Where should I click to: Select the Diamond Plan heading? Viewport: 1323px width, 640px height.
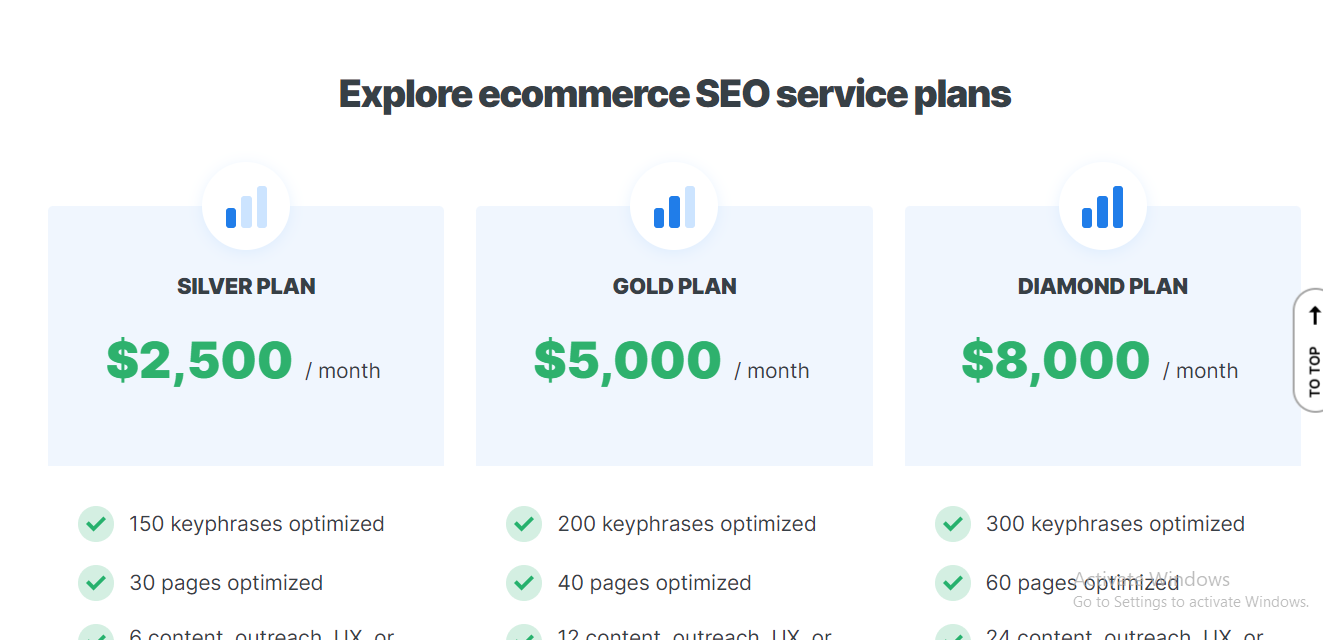pos(1102,286)
